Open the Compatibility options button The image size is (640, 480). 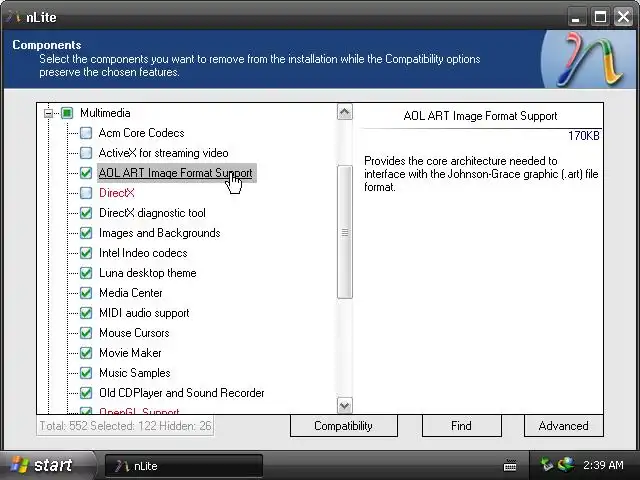344,426
